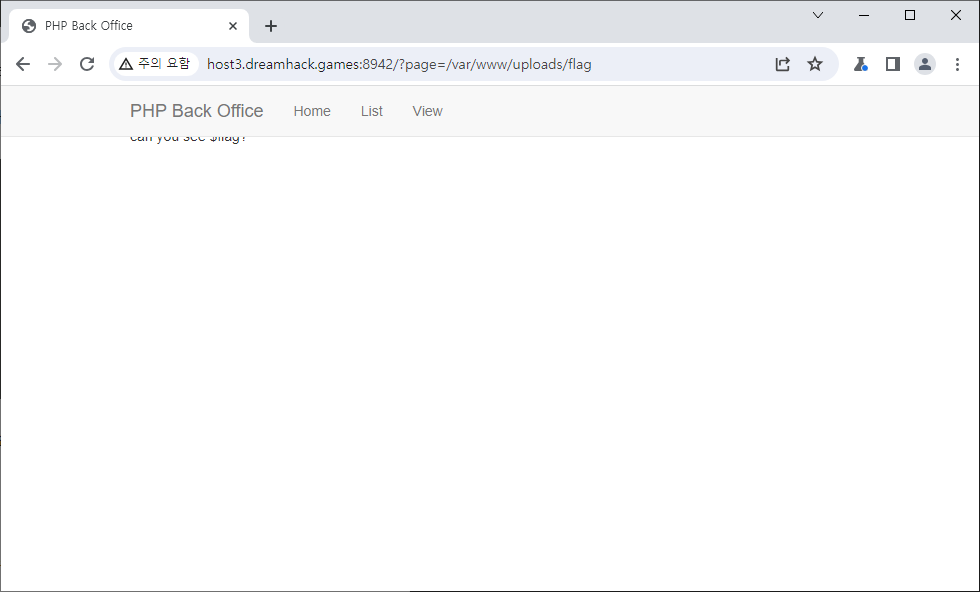Image resolution: width=980 pixels, height=592 pixels.
Task: Reload the current page
Action: 87,64
